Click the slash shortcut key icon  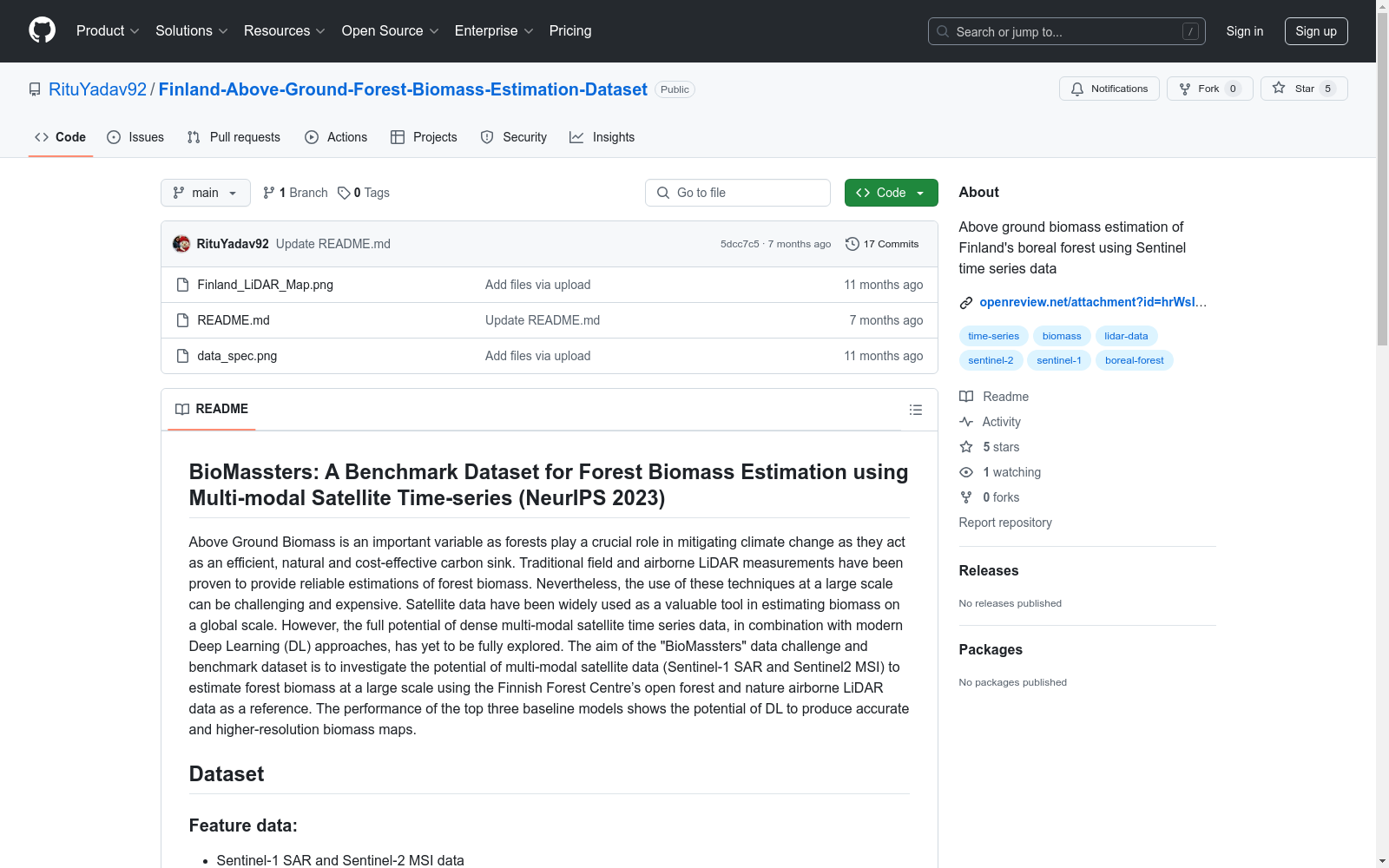tap(1190, 31)
